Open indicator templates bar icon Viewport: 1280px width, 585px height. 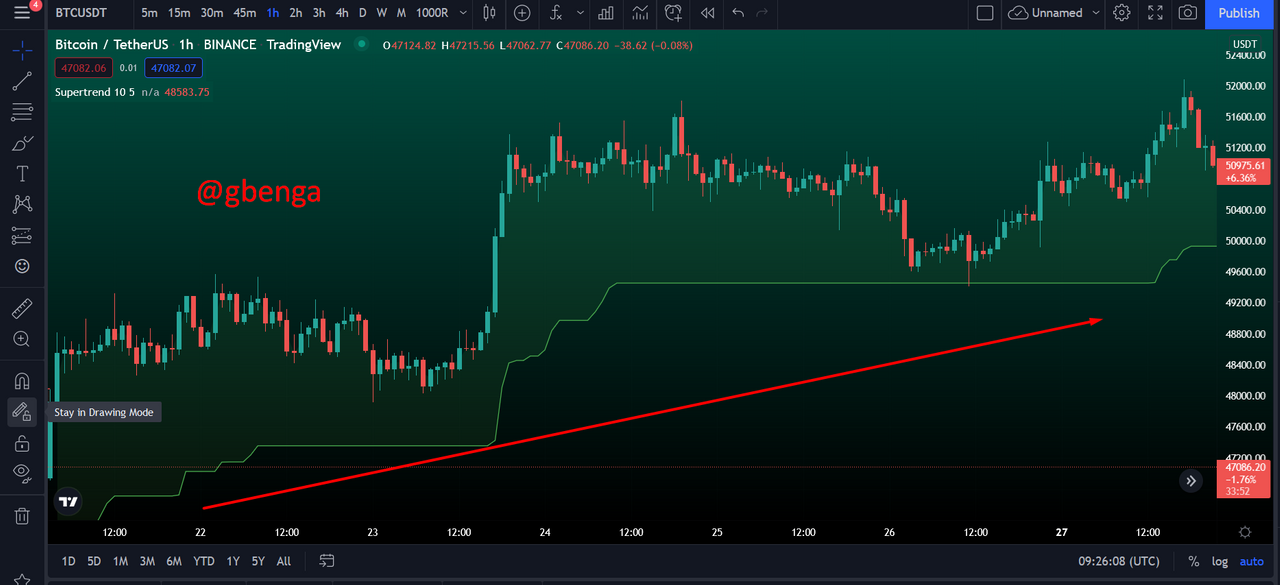(606, 13)
